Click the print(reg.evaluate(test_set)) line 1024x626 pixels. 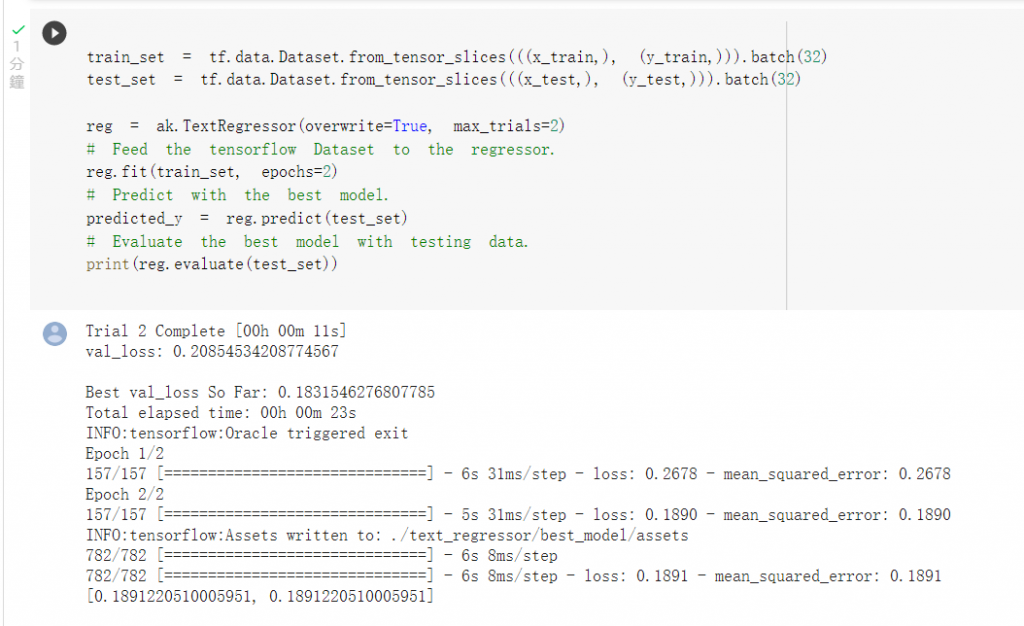coord(212,264)
